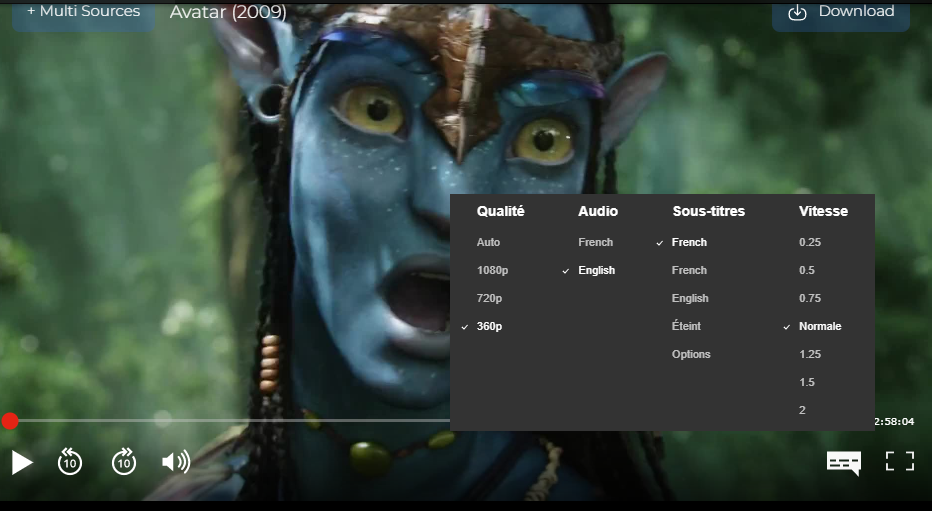Open subtitle Options
This screenshot has height=511, width=932.
coord(691,354)
